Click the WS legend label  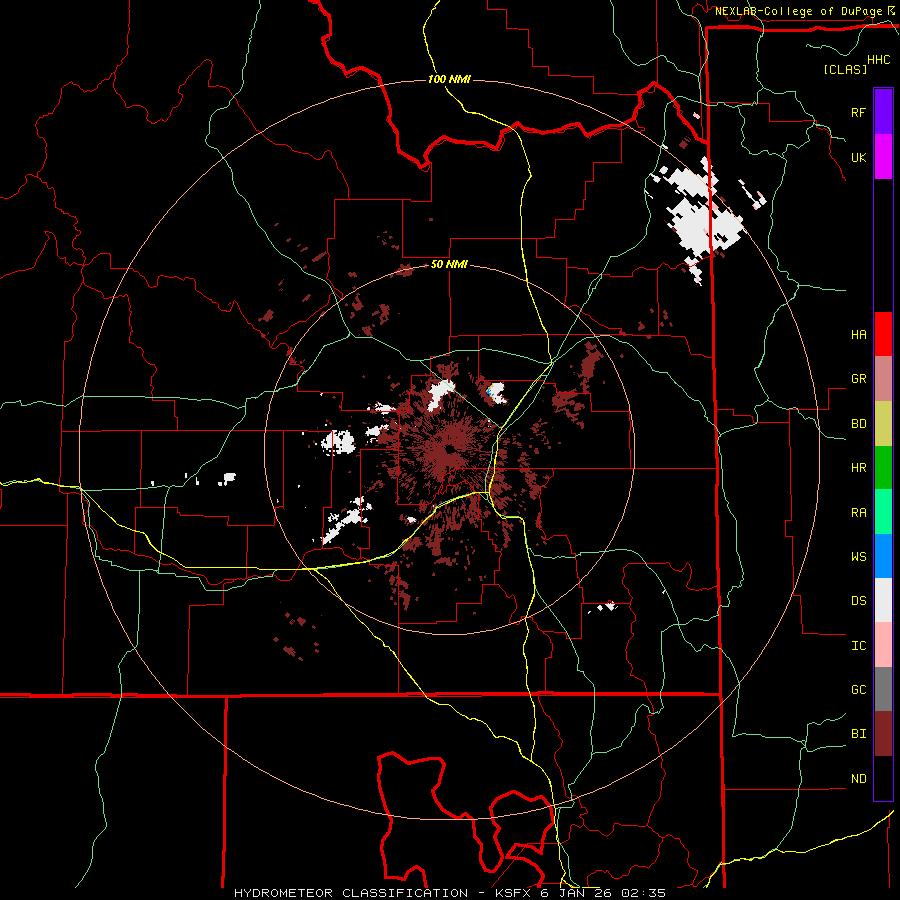point(858,557)
